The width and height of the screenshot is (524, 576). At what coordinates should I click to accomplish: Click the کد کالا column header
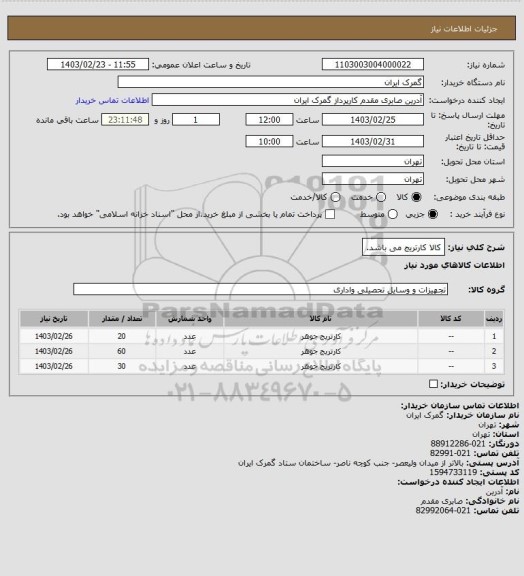point(451,319)
